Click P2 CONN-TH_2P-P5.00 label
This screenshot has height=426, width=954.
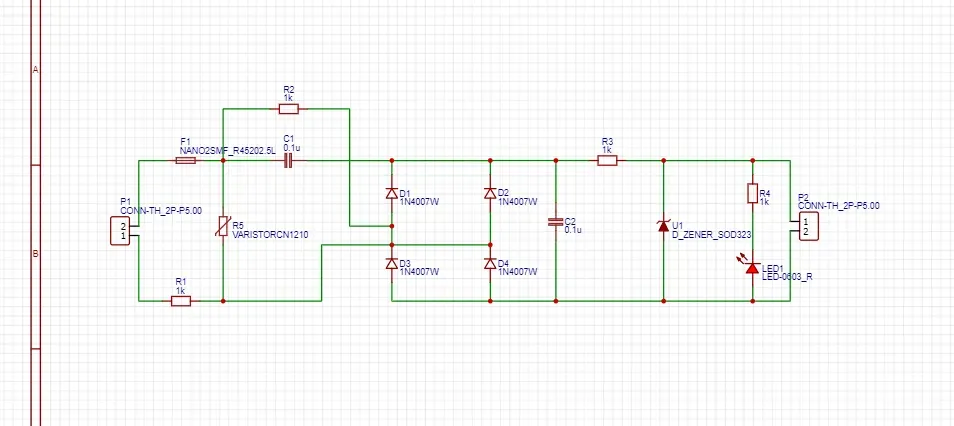click(x=838, y=206)
